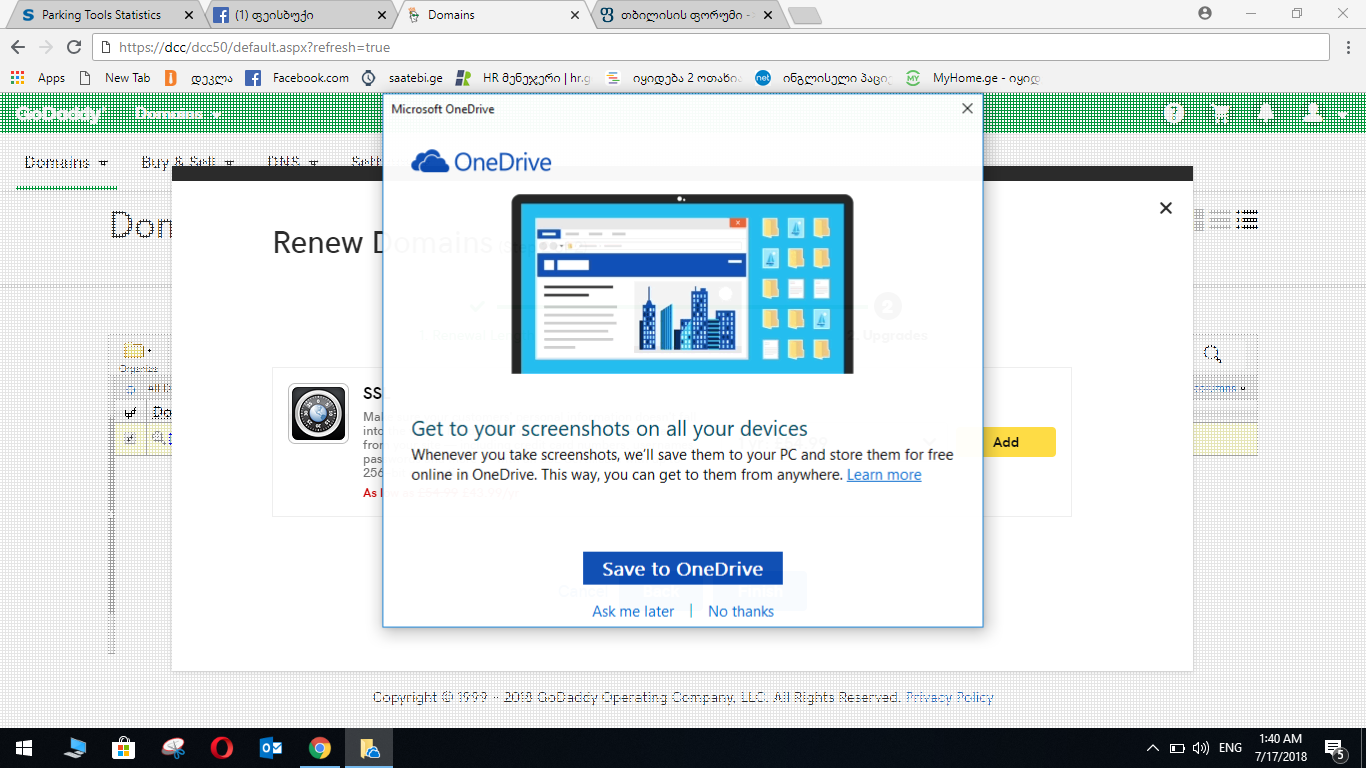The image size is (1366, 768).
Task: Open the HR მენეჯერი bookmark
Action: [523, 77]
